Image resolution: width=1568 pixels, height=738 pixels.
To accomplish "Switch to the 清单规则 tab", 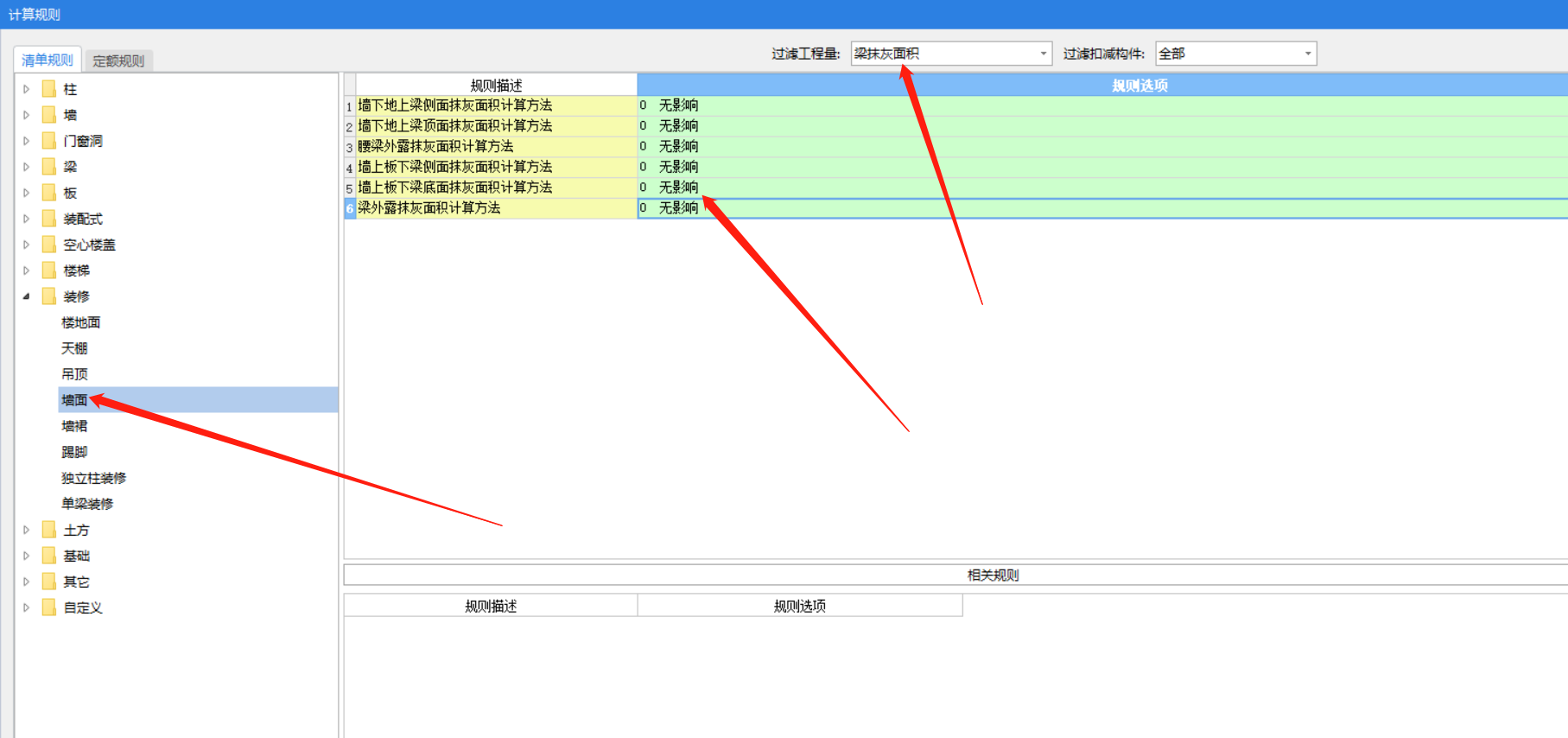I will click(48, 60).
